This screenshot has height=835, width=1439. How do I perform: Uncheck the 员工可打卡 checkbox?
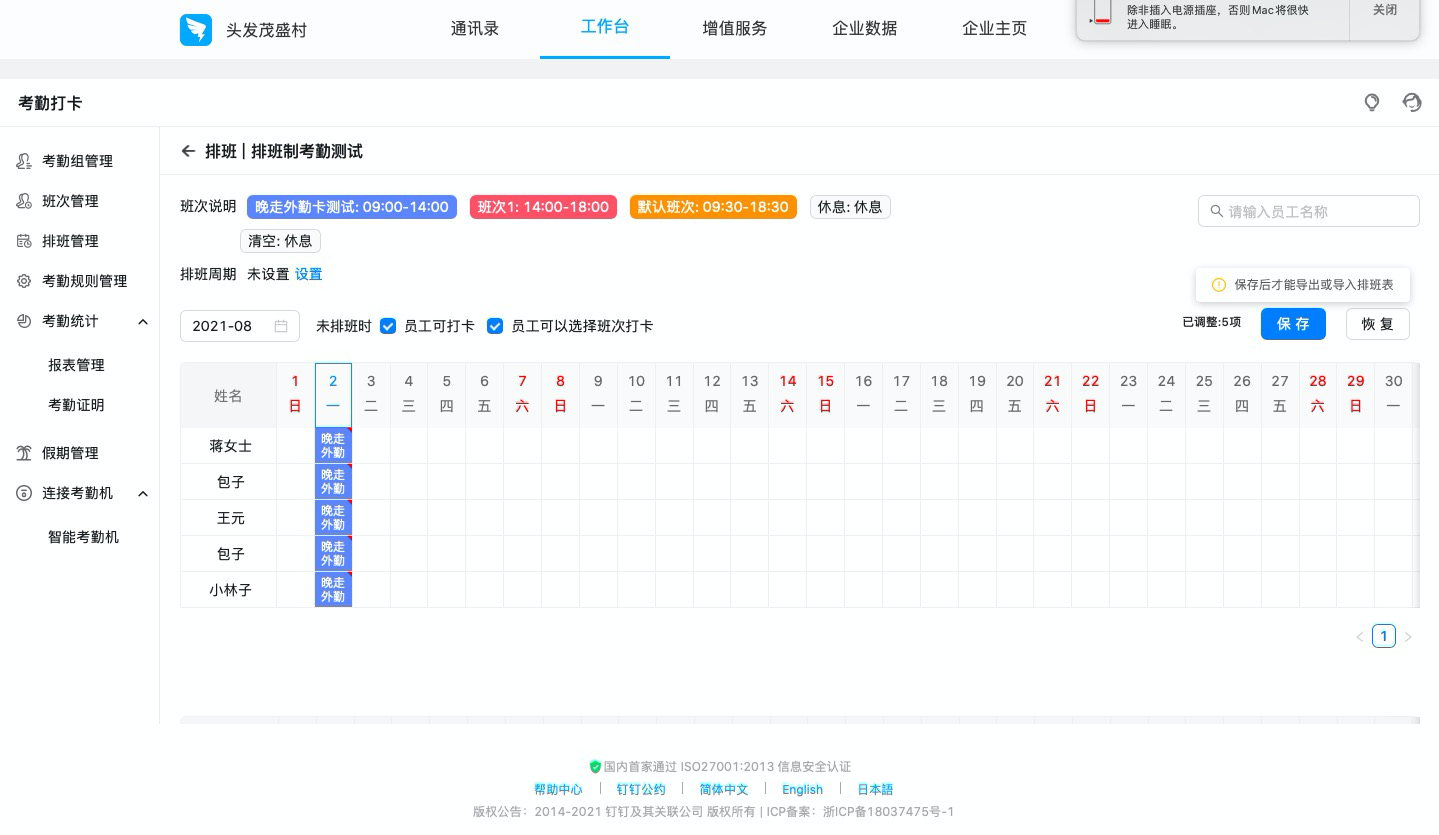(388, 326)
